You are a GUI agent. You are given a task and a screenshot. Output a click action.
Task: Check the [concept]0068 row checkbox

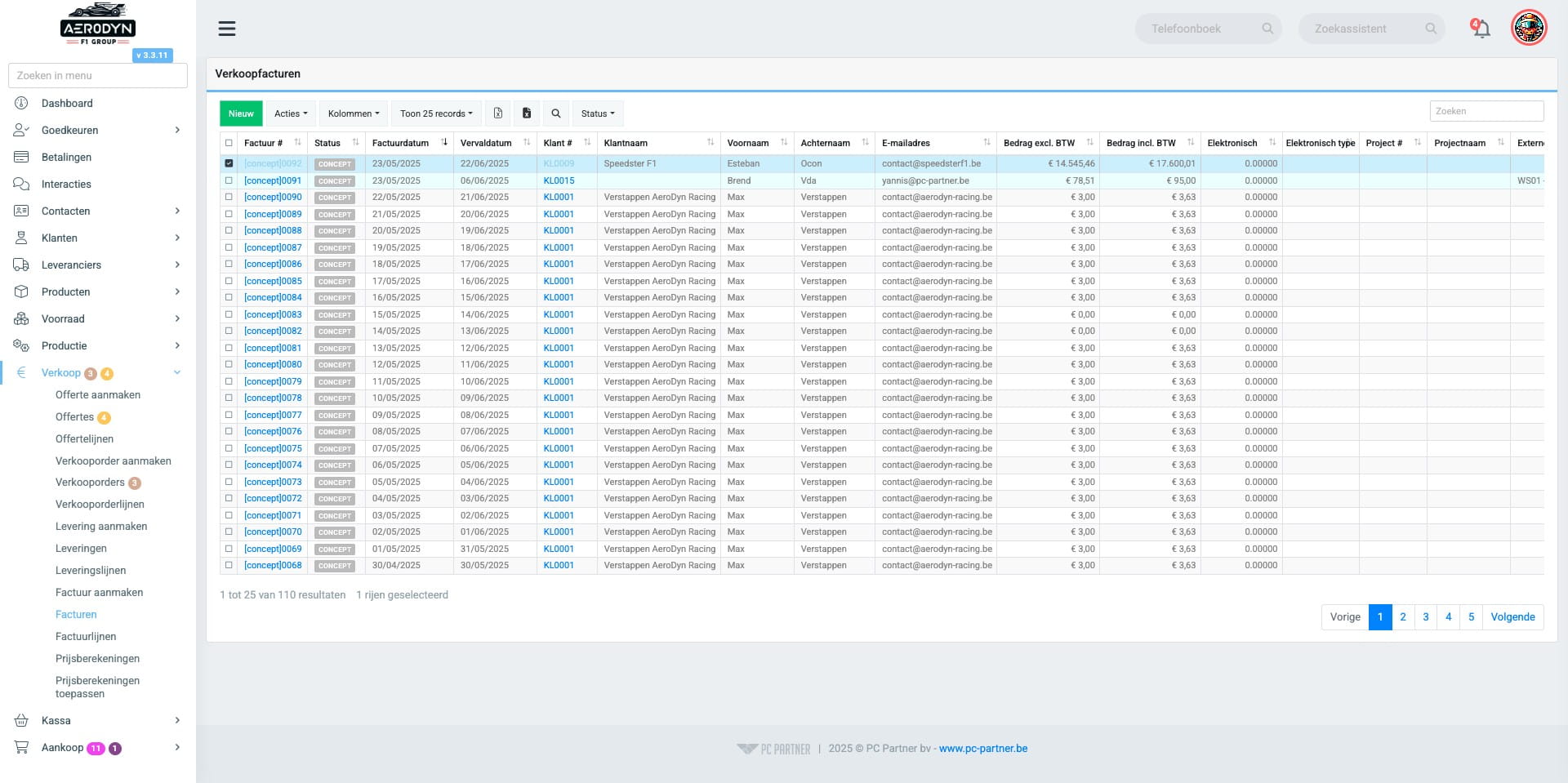pyautogui.click(x=229, y=565)
